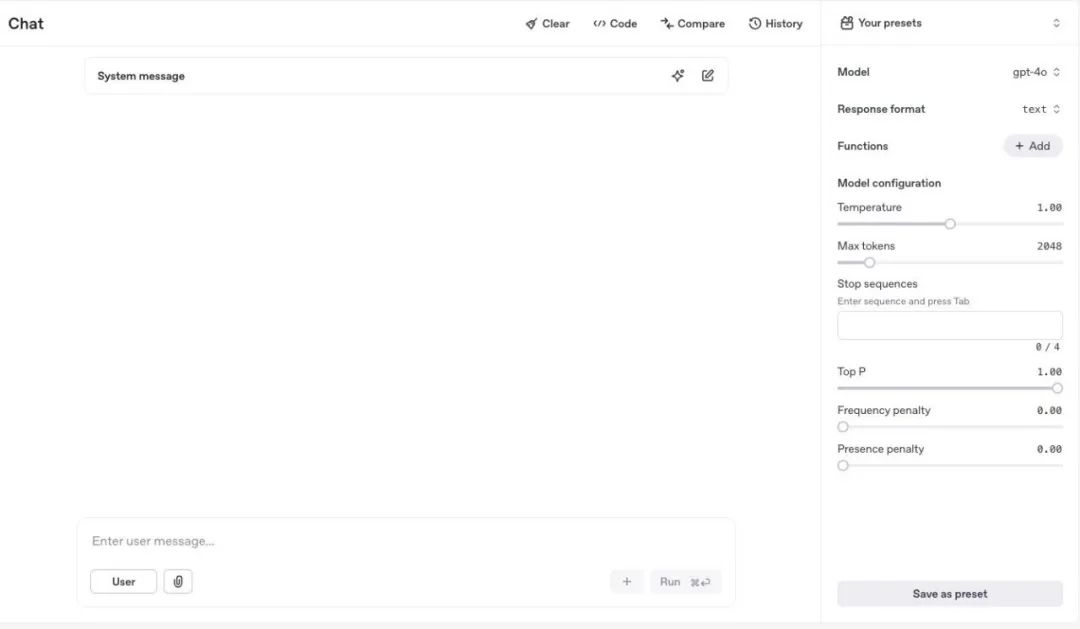Screen dimensions: 1080x629
Task: Click the stop sequences 0 / 4 counter
Action: point(1048,347)
